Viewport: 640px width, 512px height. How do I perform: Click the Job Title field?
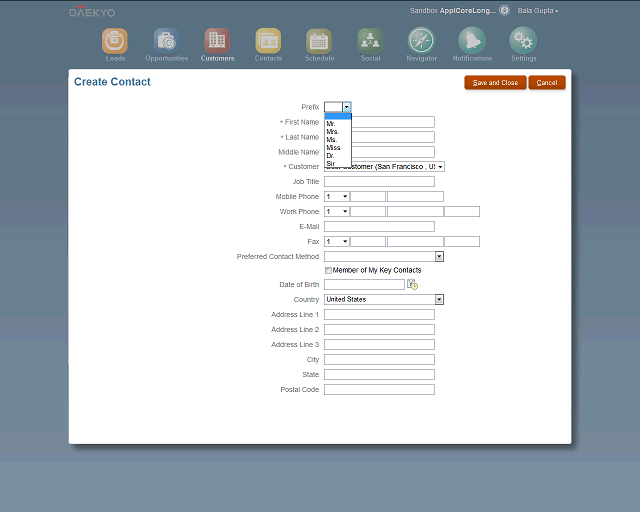click(x=379, y=181)
